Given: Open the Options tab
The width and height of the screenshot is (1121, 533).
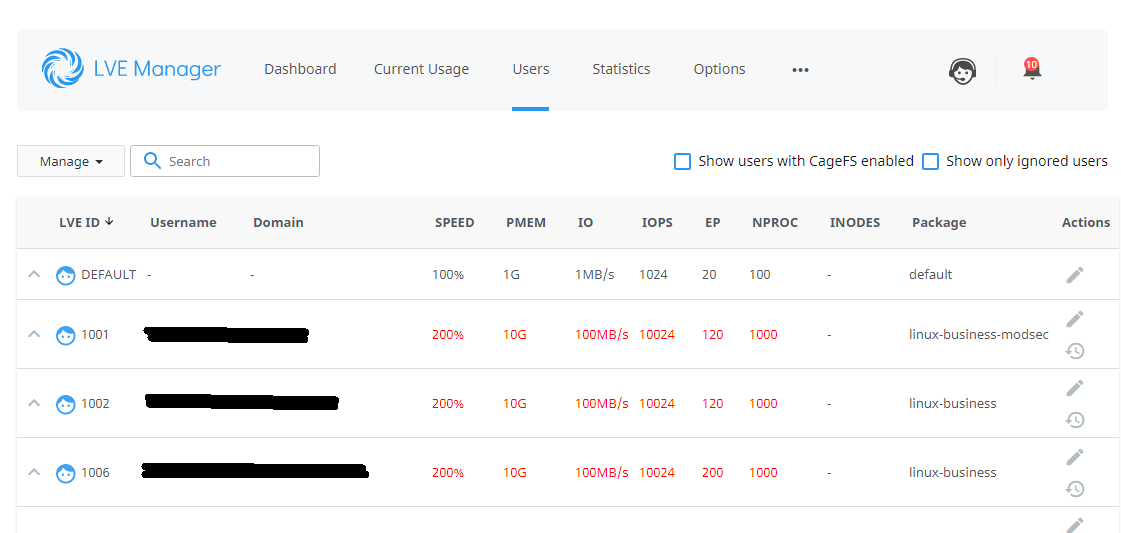Looking at the screenshot, I should [x=719, y=69].
